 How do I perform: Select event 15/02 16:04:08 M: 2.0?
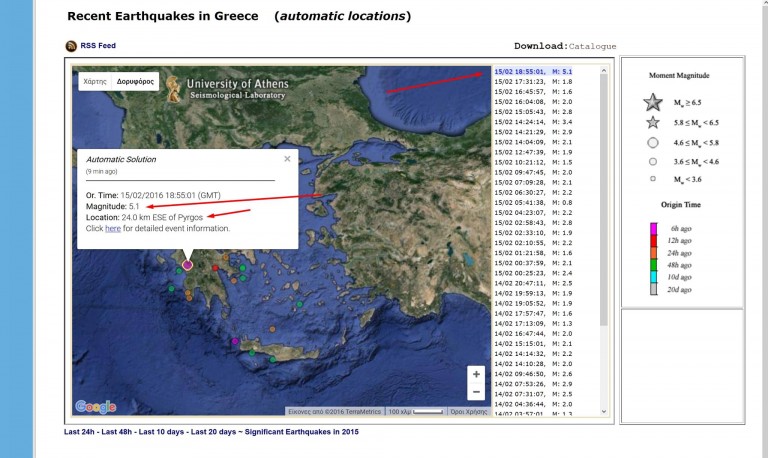click(533, 102)
